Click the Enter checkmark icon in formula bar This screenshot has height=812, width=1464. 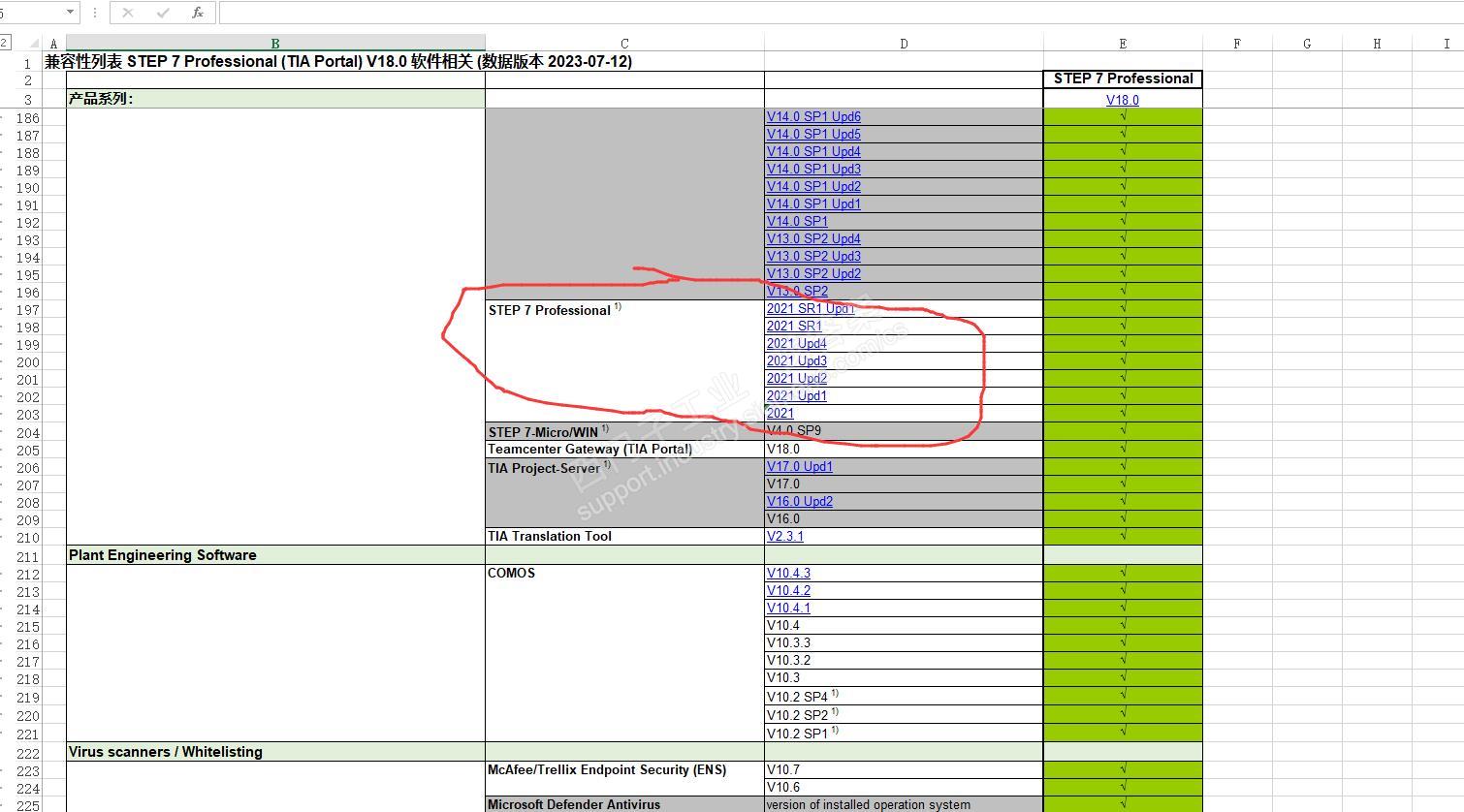click(x=163, y=13)
